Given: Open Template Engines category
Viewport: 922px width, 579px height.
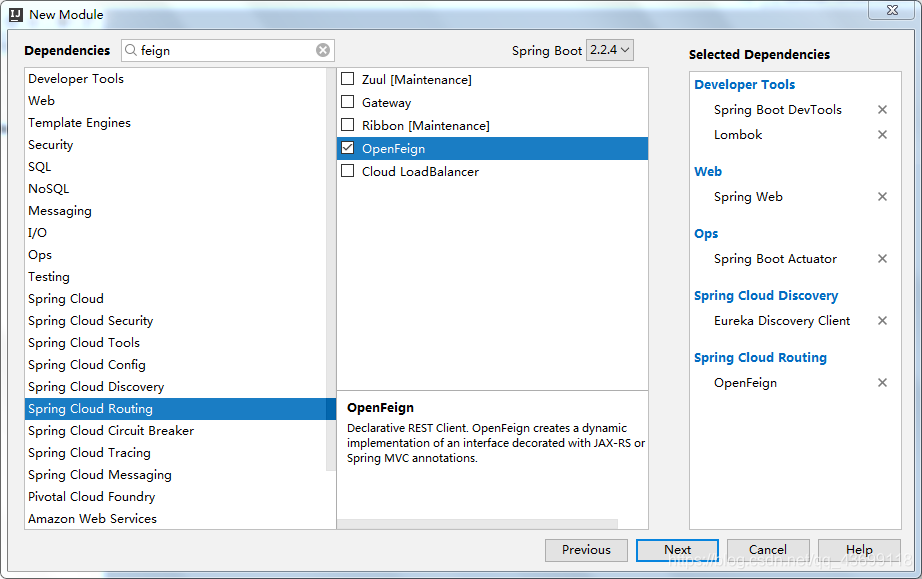Looking at the screenshot, I should pos(175,123).
